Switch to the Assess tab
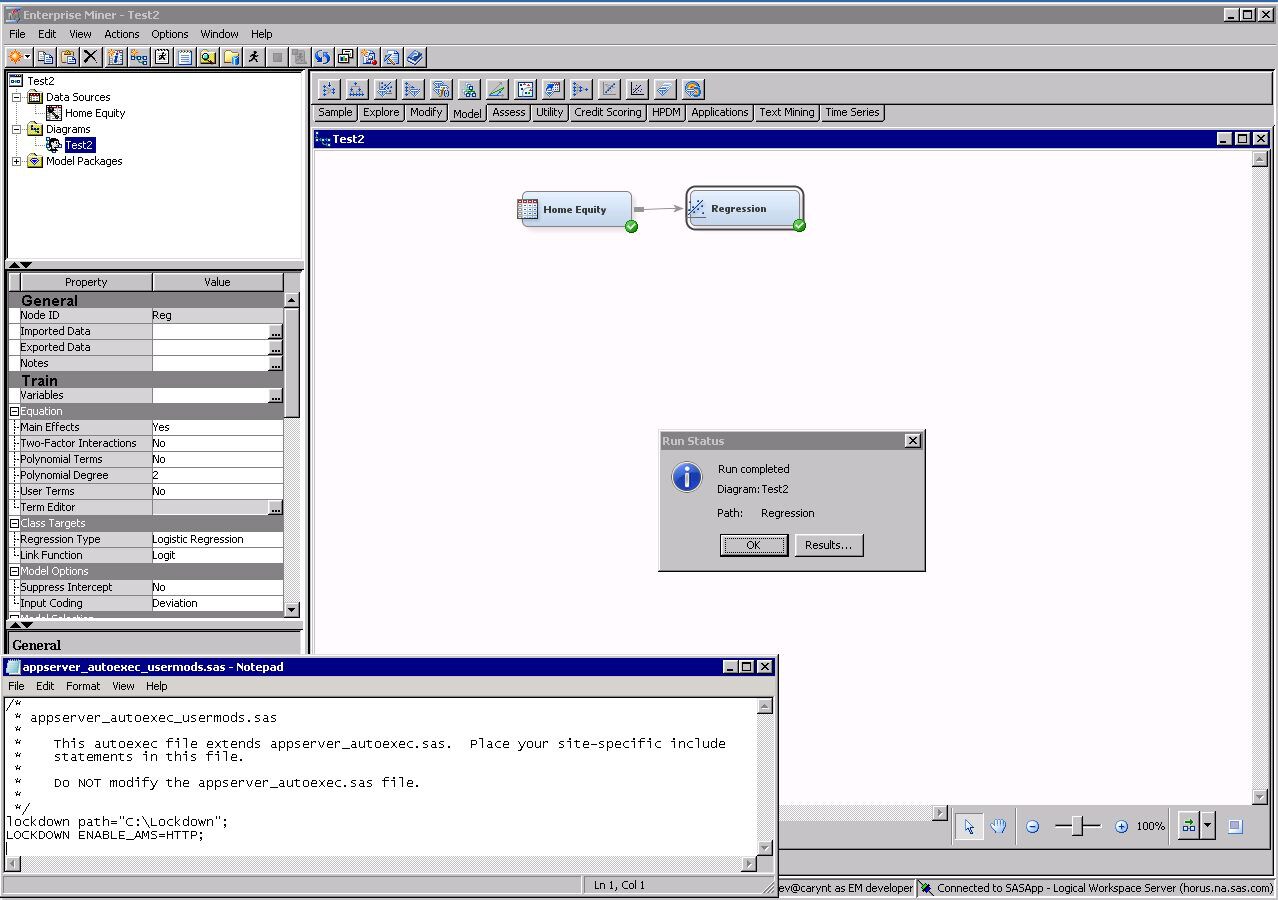The height and width of the screenshot is (900, 1278). (508, 113)
